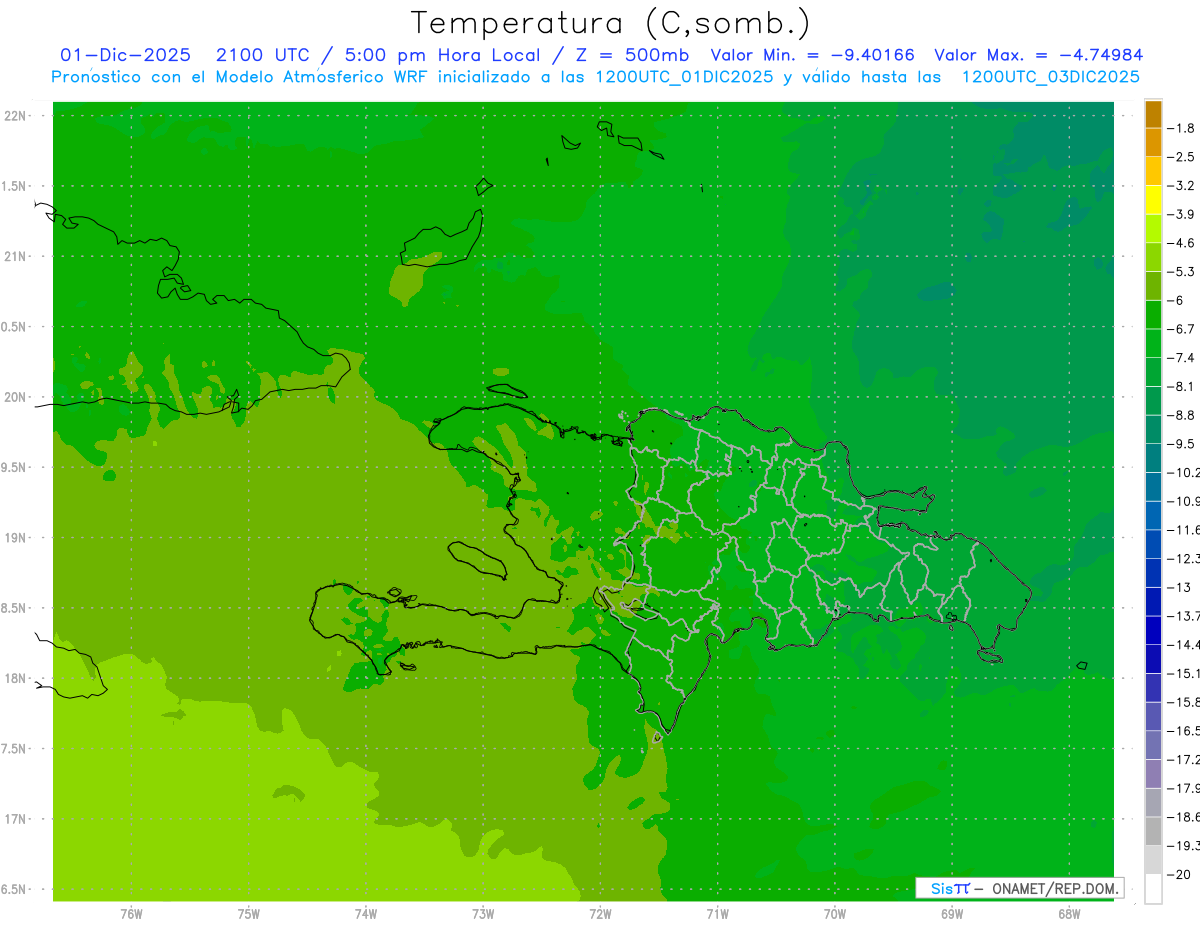Click the -5.3 colorbar label
This screenshot has height=927, width=1200.
1181,271
